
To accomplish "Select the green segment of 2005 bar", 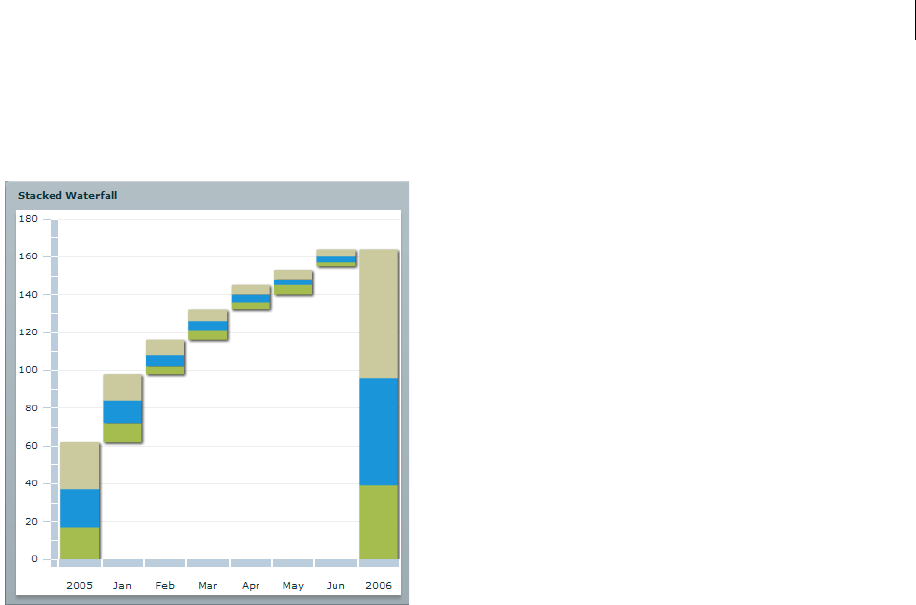I will (x=79, y=543).
